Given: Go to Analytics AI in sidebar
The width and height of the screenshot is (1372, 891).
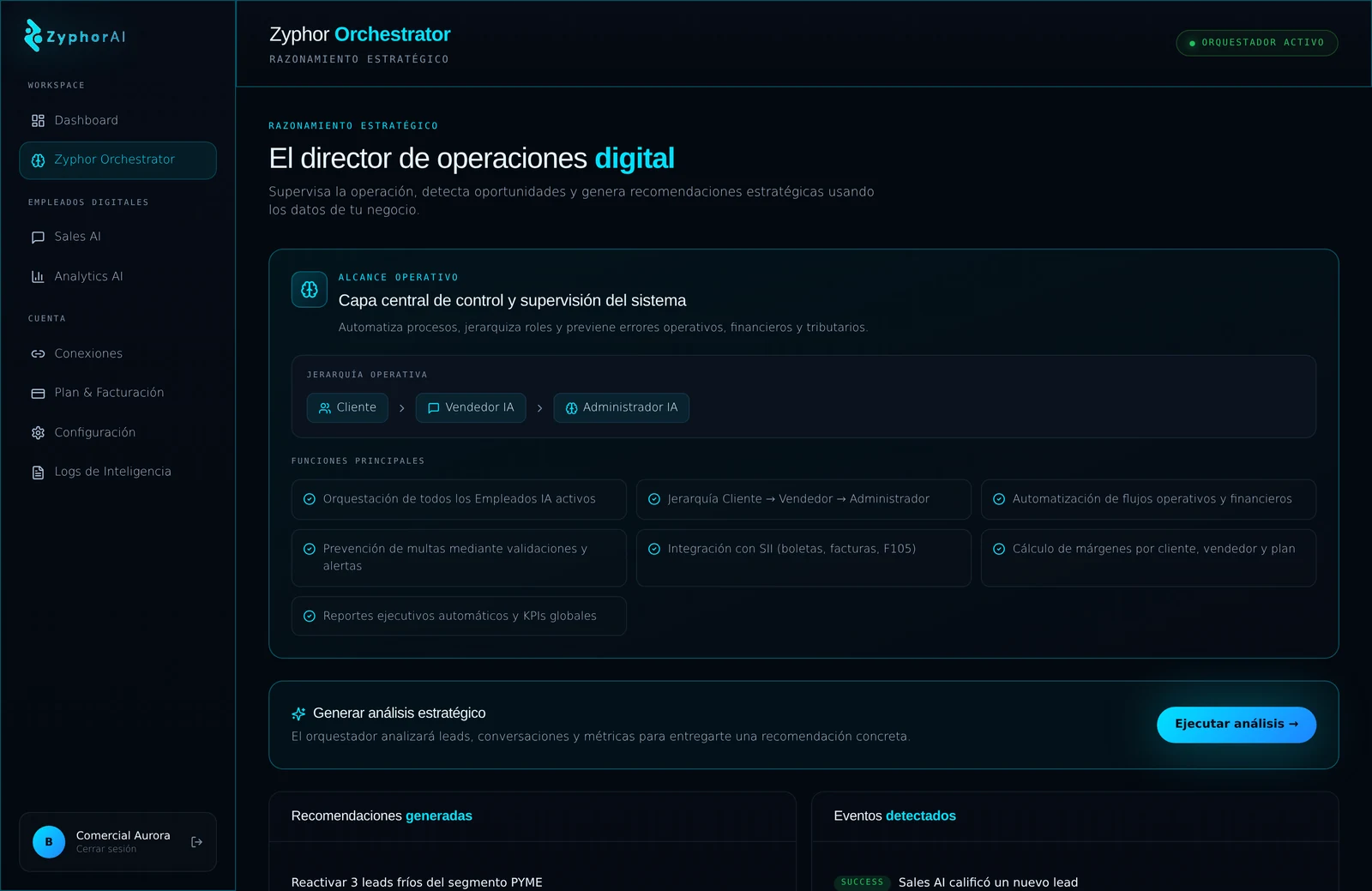Looking at the screenshot, I should (x=117, y=277).
